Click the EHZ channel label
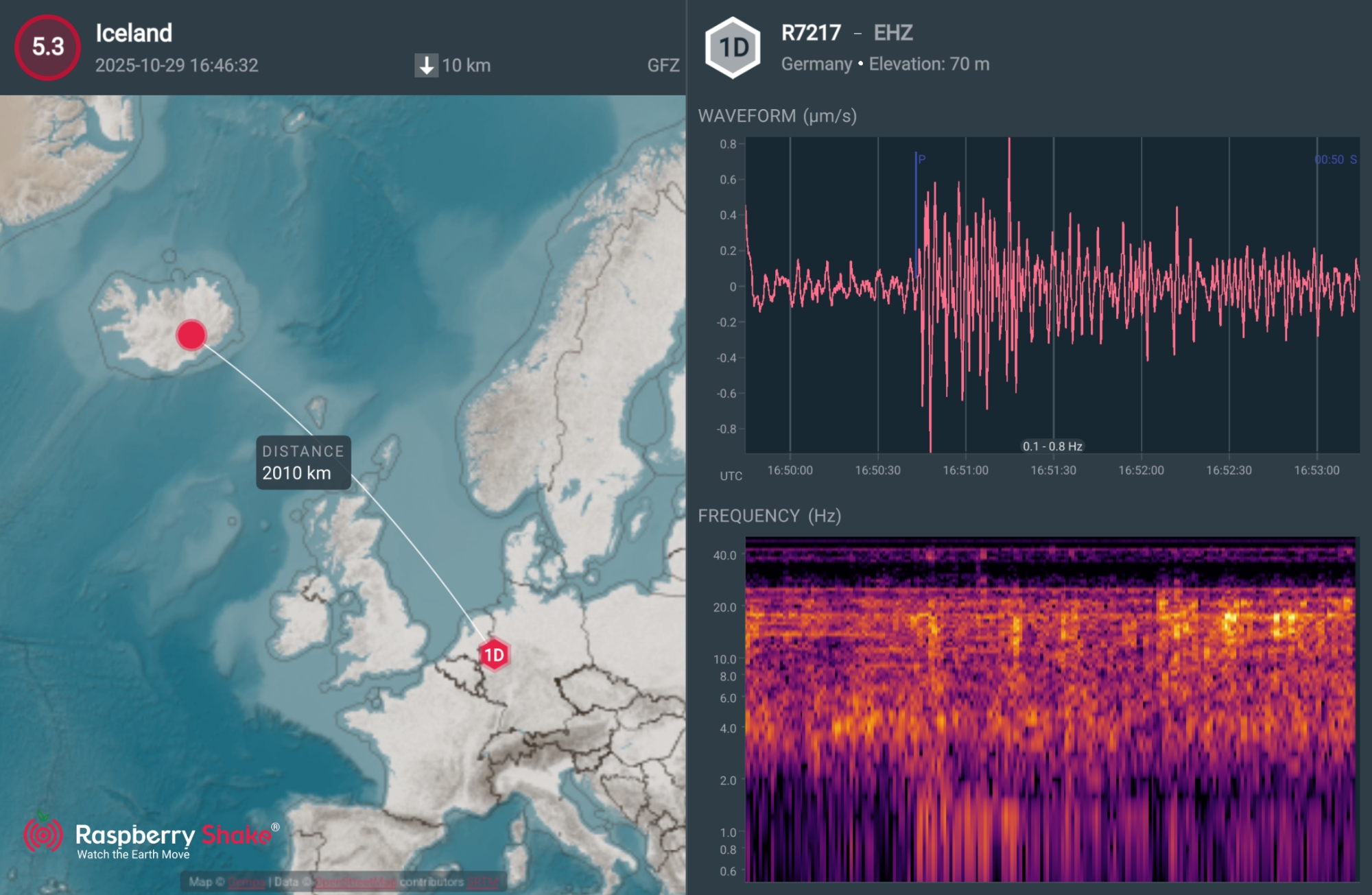This screenshot has width=1372, height=895. click(x=892, y=33)
